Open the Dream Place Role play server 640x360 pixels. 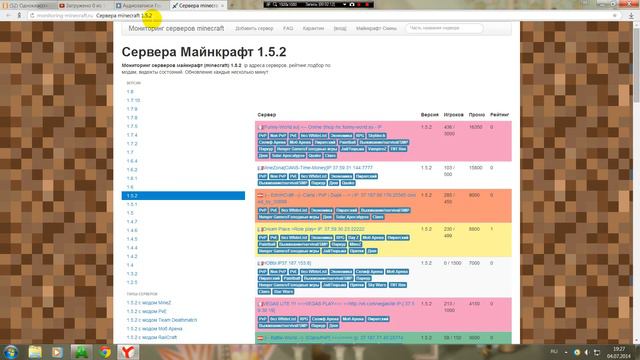pyautogui.click(x=314, y=229)
